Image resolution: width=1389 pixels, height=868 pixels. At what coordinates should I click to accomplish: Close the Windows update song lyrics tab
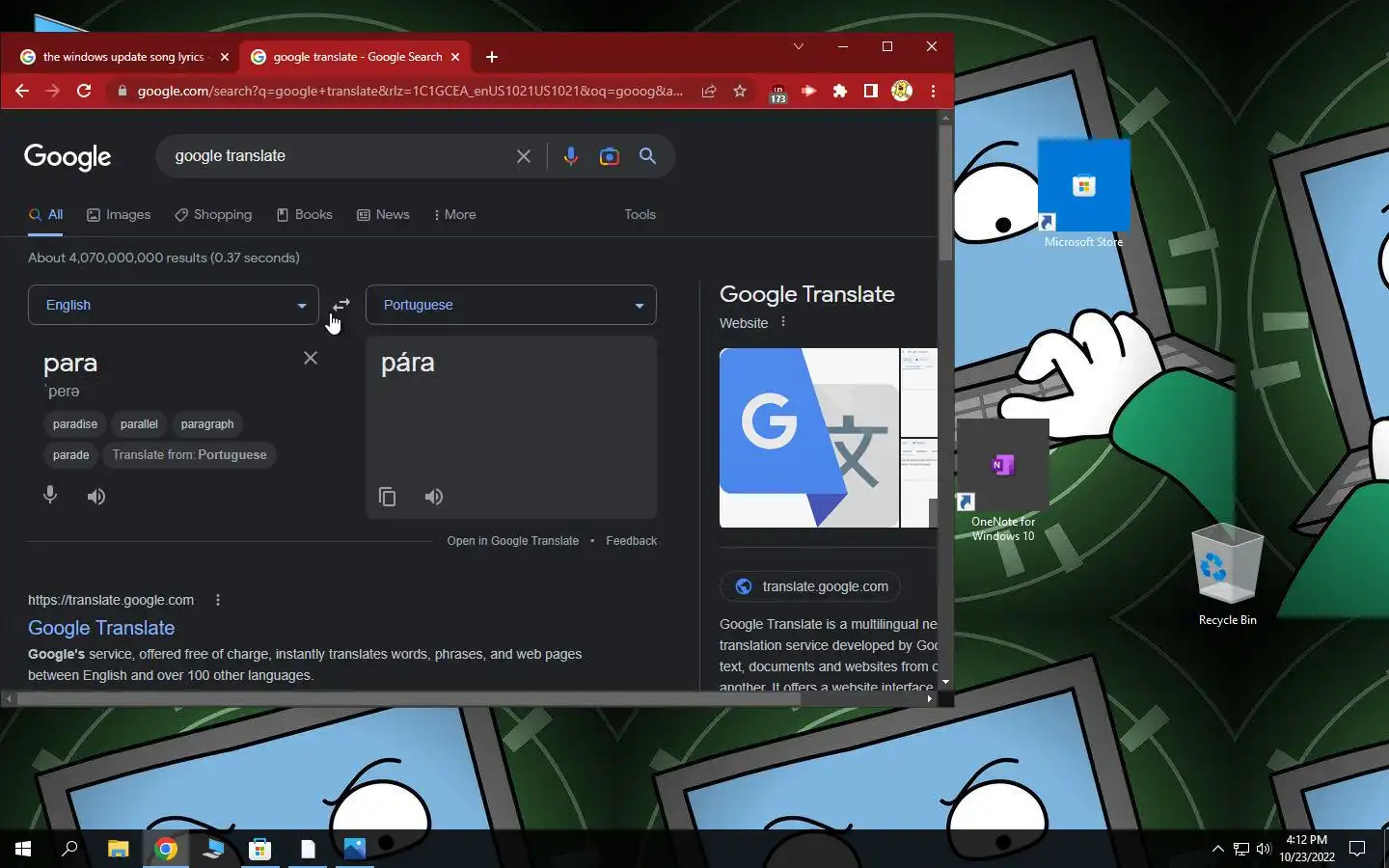pos(225,57)
